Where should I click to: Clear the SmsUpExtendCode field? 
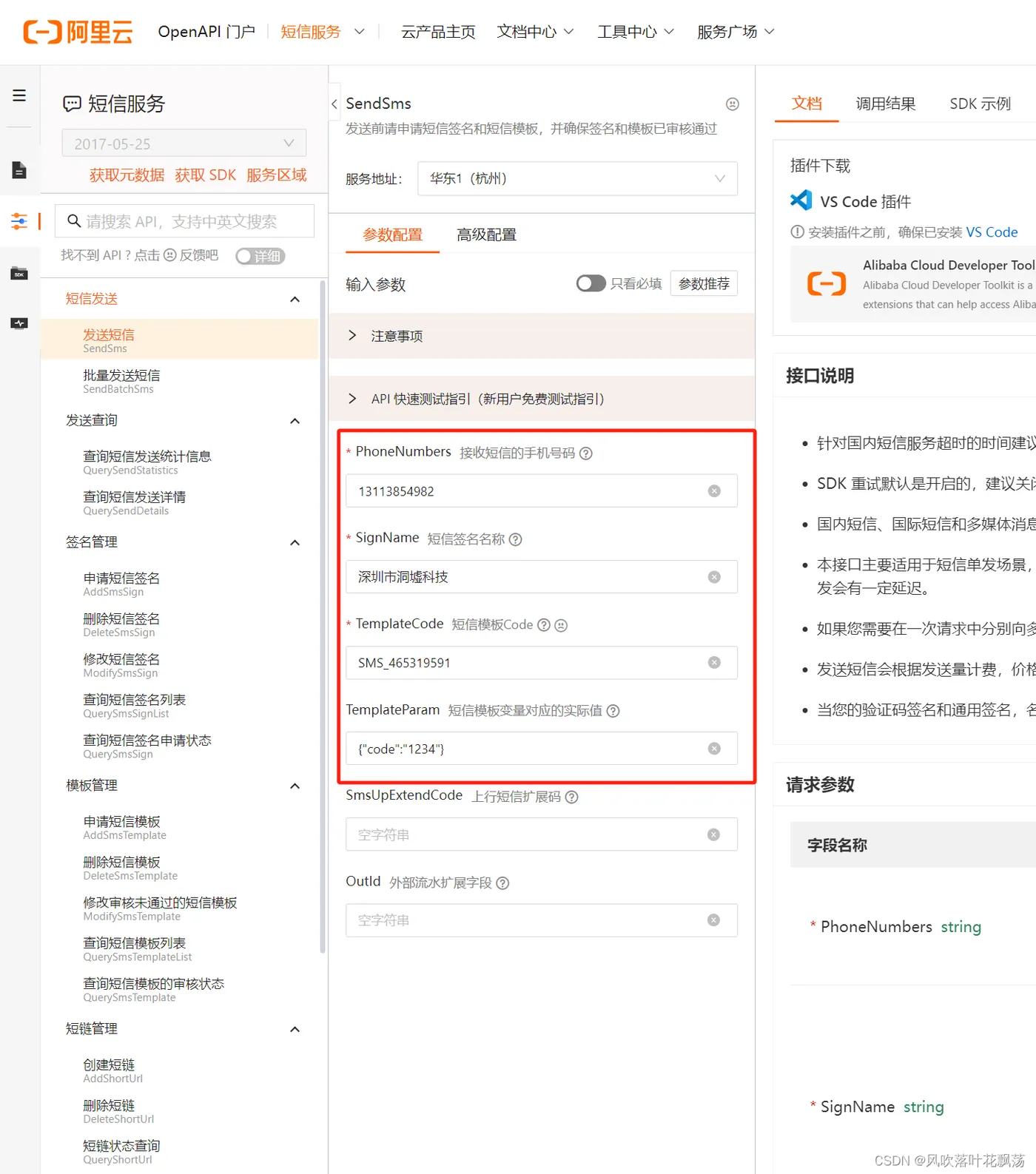click(x=713, y=834)
